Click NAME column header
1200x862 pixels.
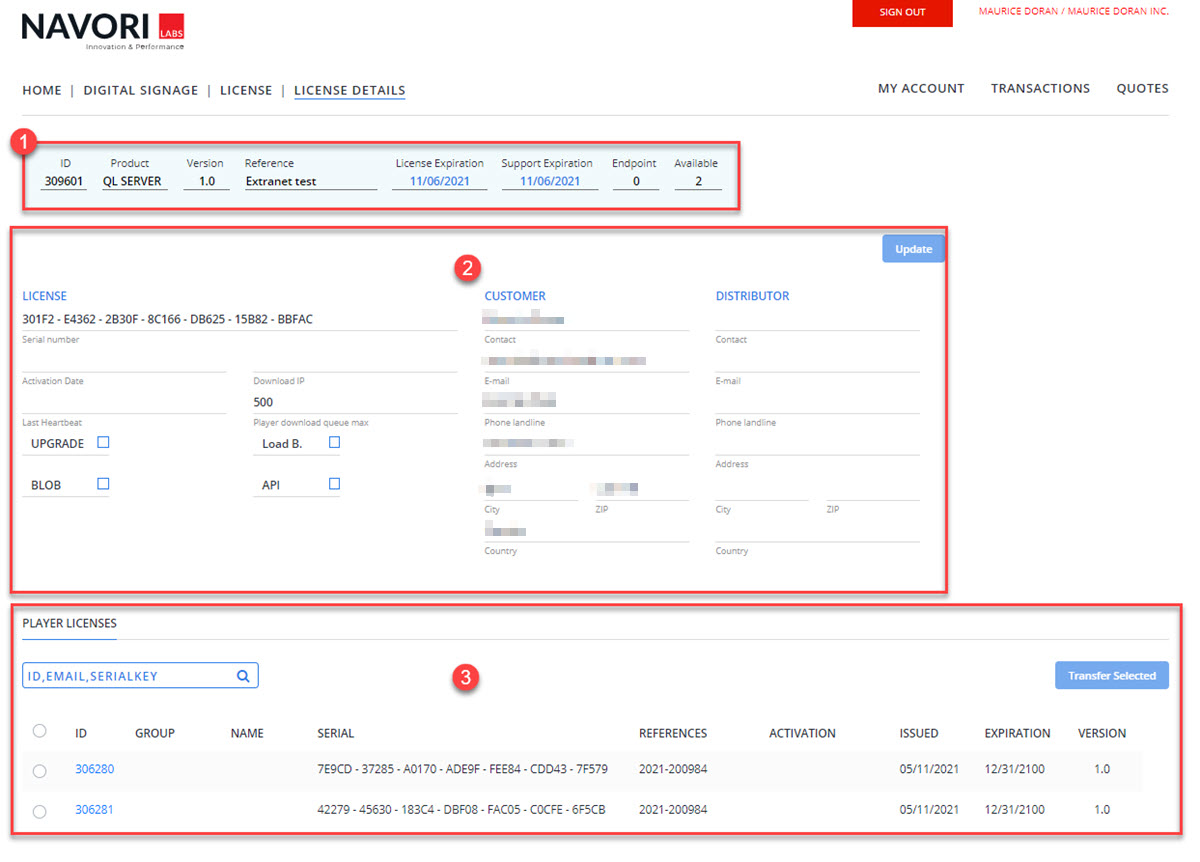click(247, 733)
